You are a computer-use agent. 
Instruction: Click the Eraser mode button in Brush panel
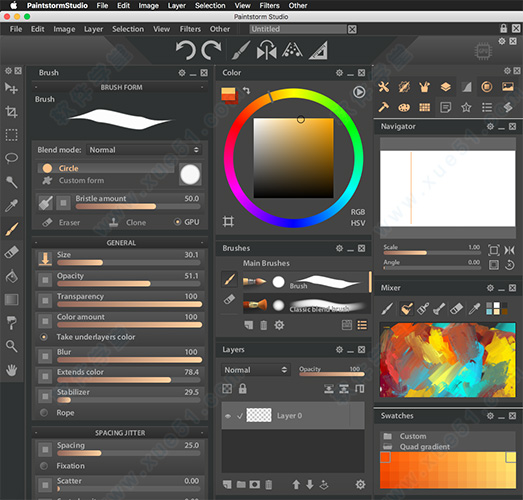(62, 222)
